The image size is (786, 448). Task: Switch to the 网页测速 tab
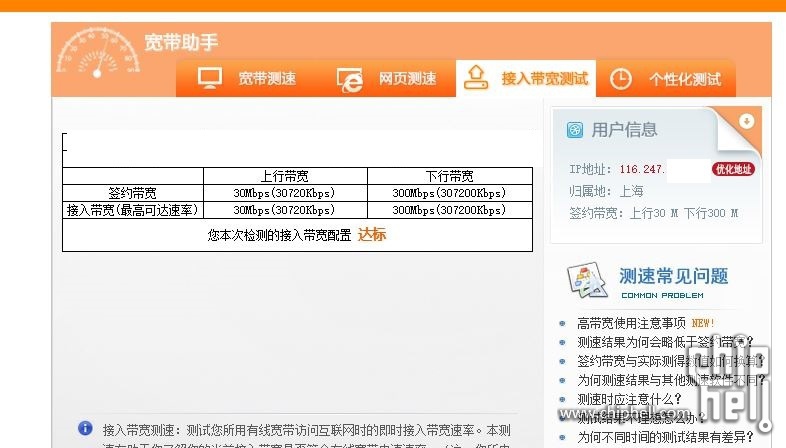point(386,79)
